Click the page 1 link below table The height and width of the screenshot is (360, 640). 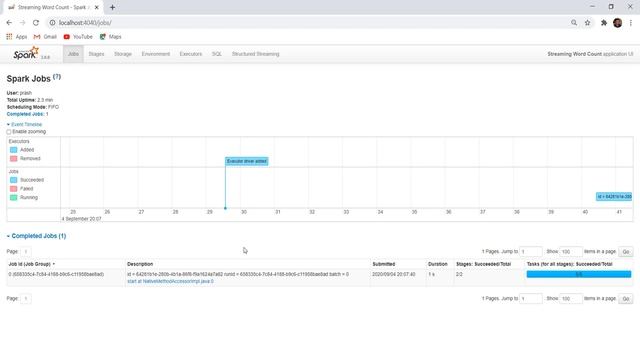(x=25, y=299)
